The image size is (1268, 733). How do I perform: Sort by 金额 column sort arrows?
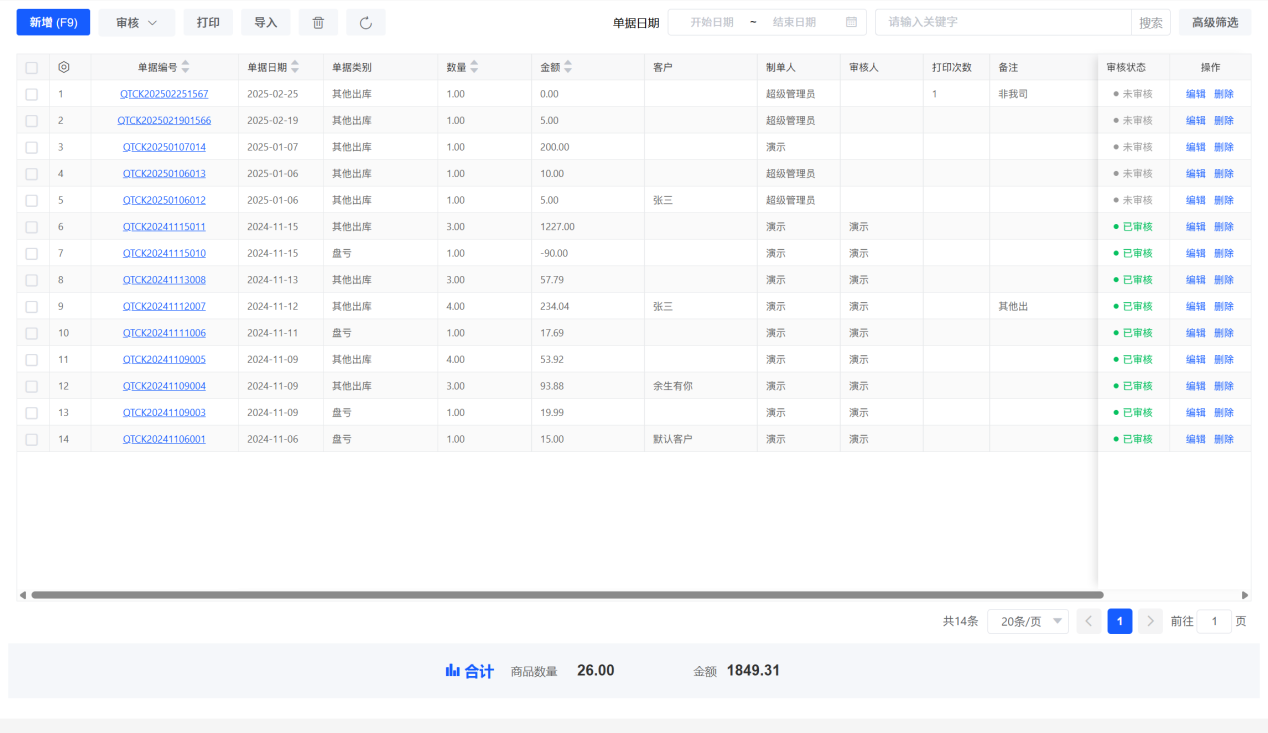568,67
